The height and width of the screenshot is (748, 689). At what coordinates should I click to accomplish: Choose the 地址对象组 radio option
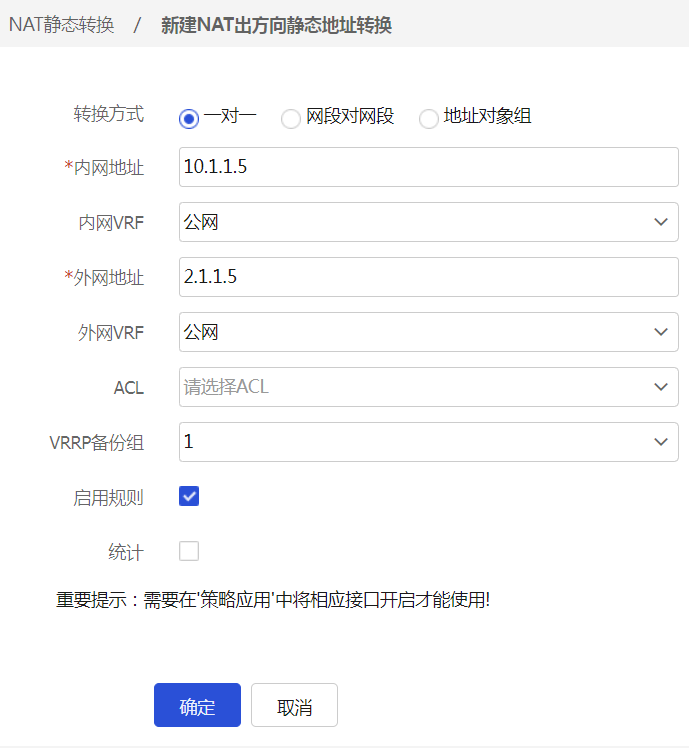(429, 118)
